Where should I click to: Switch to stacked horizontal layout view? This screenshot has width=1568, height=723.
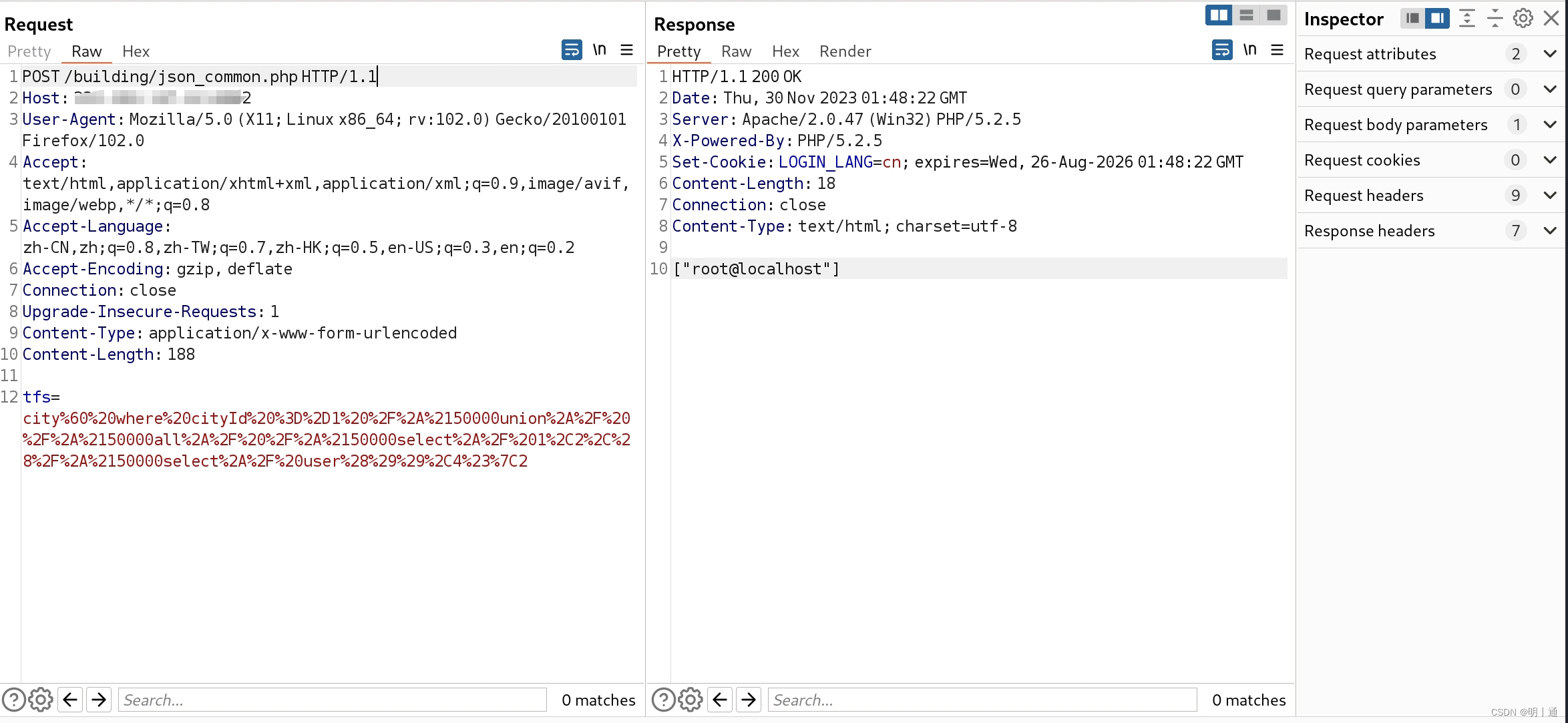tap(1245, 15)
